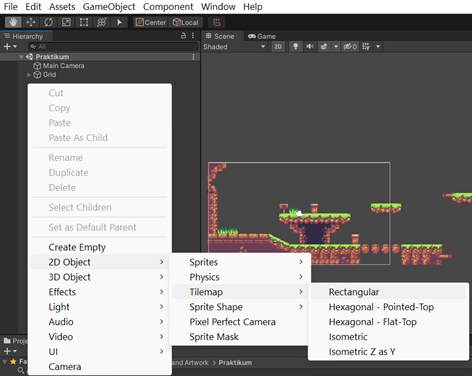472x376 pixels.
Task: Open the Sprites submenu
Action: [240, 262]
